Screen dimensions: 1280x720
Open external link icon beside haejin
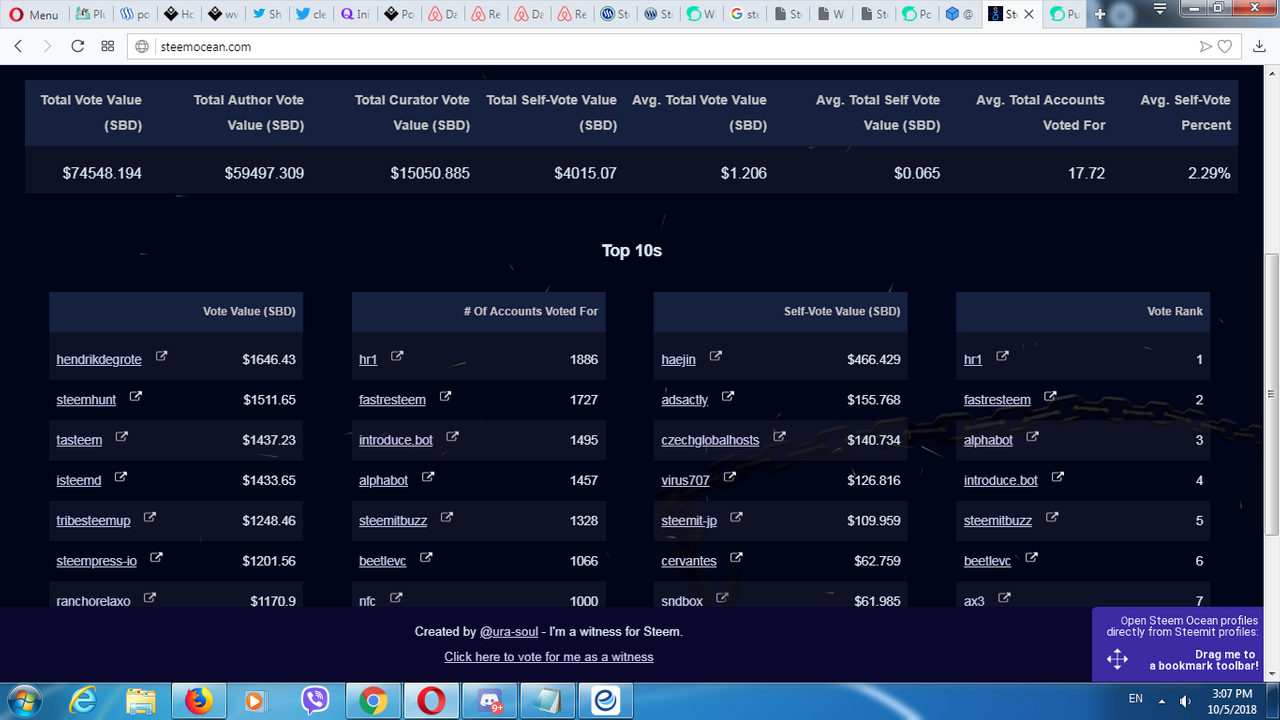coord(715,357)
